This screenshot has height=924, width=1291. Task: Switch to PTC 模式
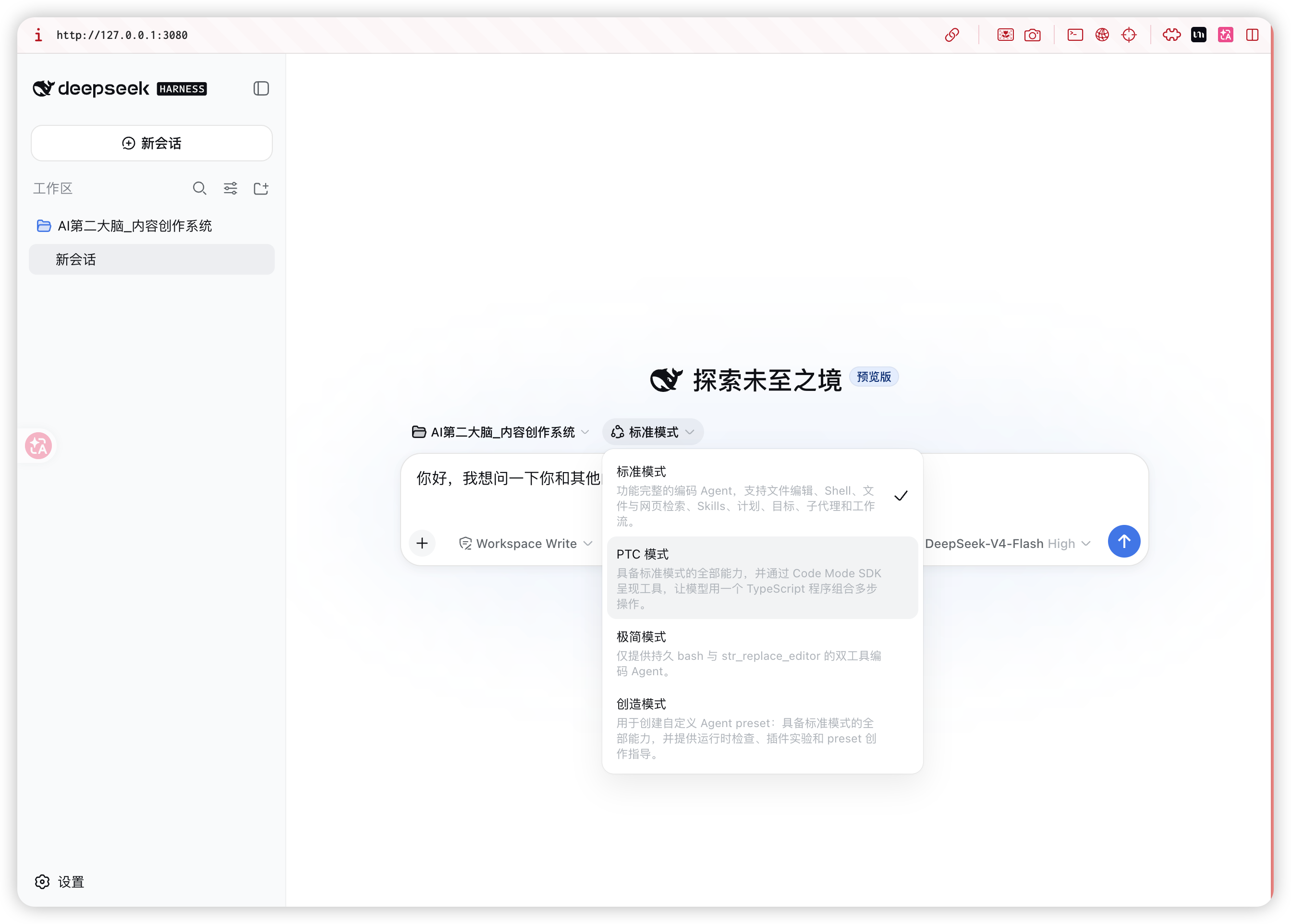[x=762, y=578]
